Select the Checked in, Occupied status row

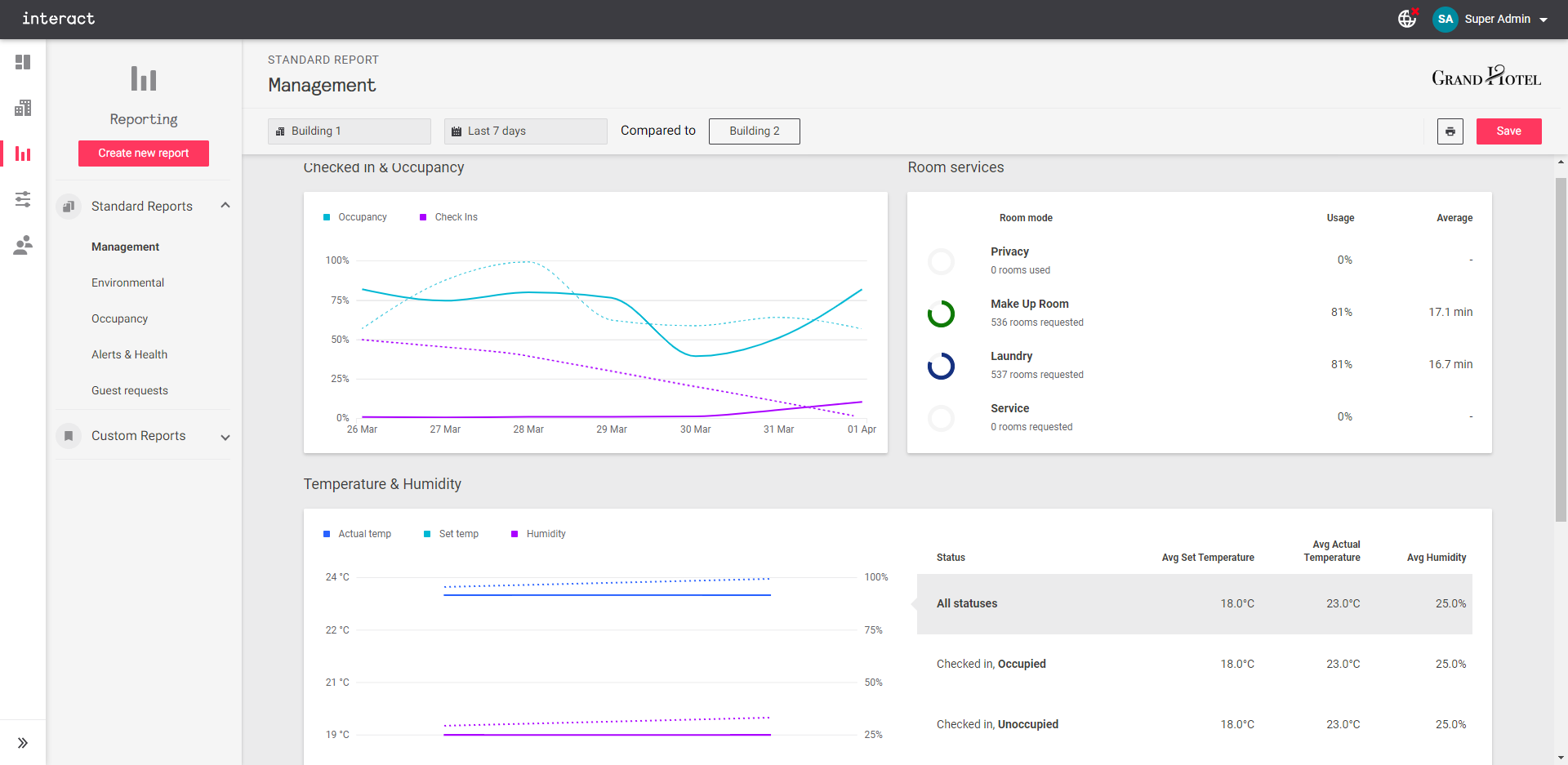(x=1195, y=664)
